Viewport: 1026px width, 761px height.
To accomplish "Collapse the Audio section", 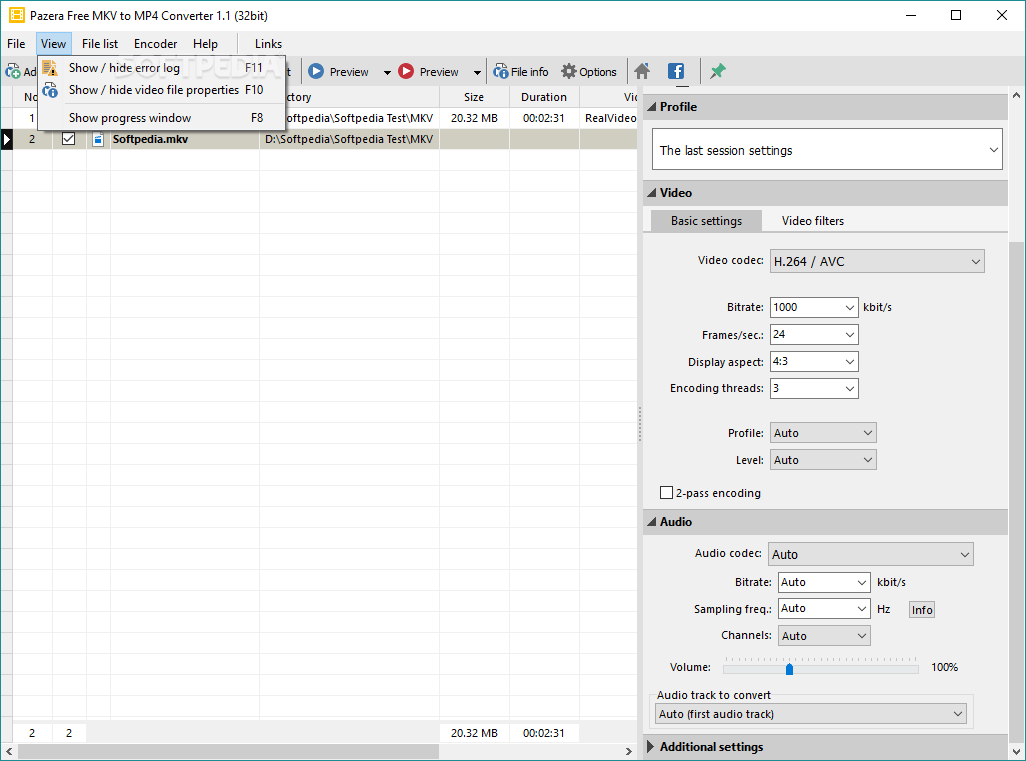I will click(x=652, y=522).
